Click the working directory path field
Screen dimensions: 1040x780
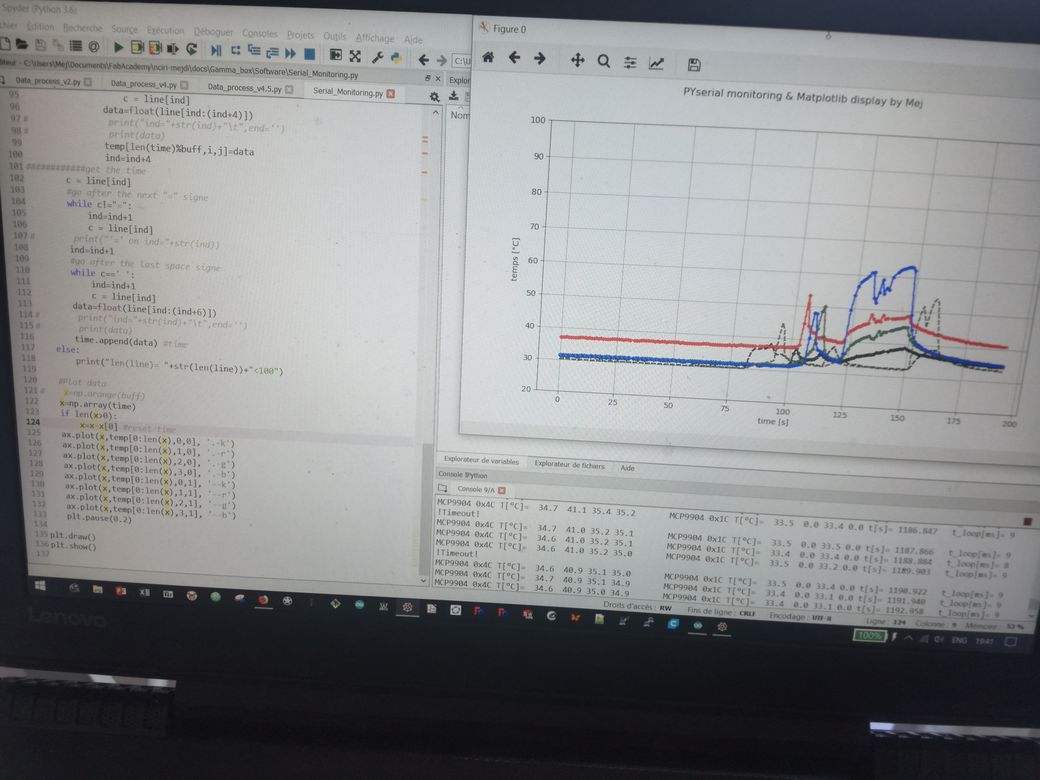[x=462, y=61]
